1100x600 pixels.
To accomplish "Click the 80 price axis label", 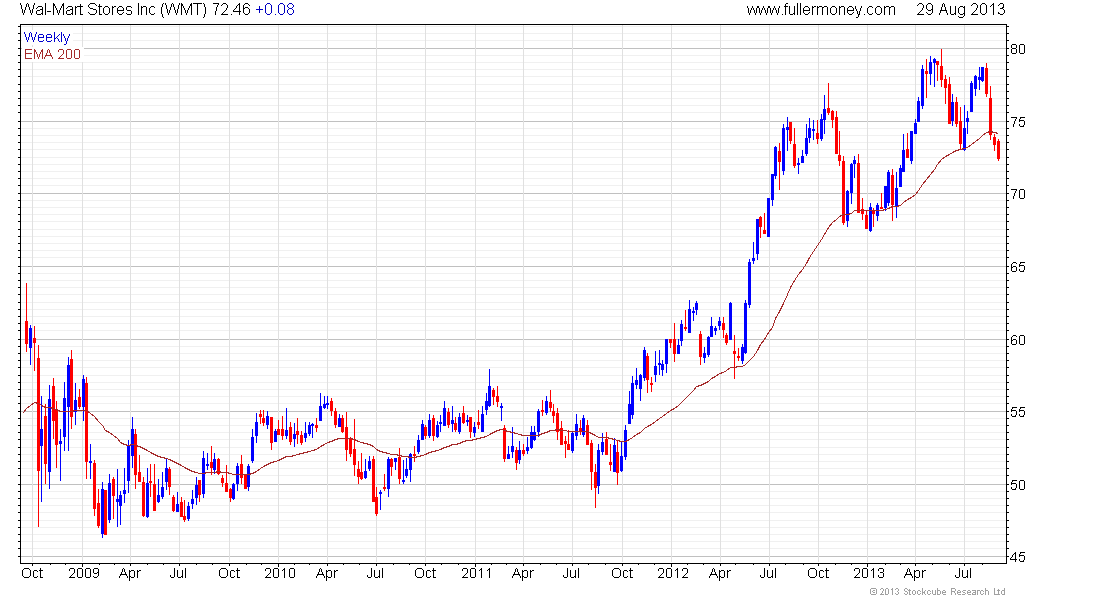I will [x=1017, y=49].
